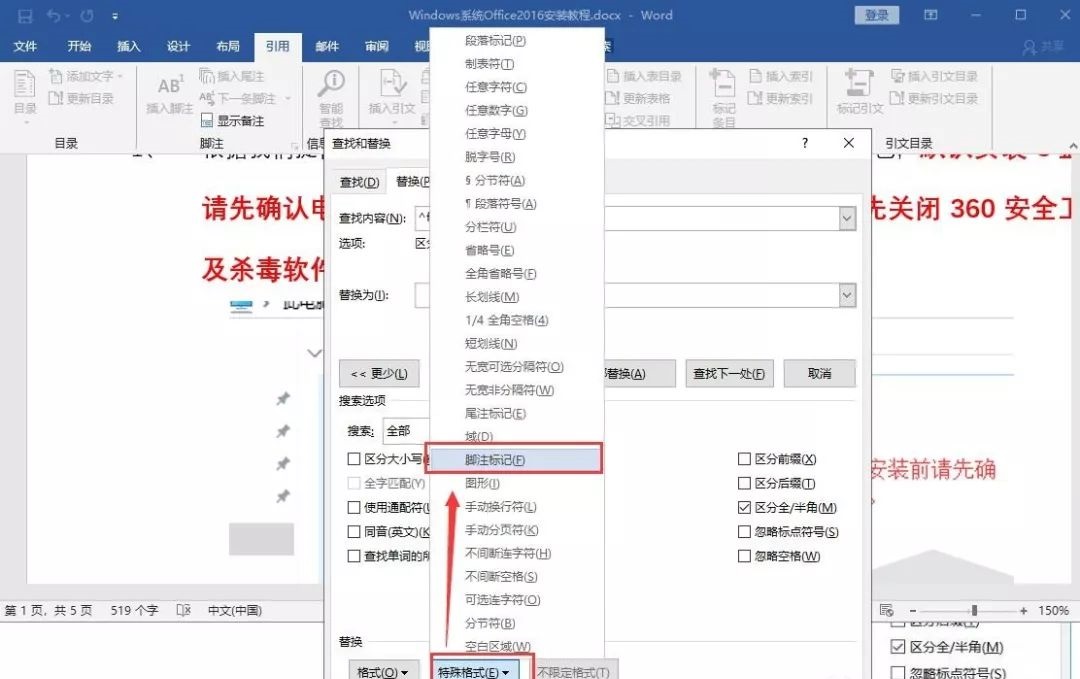Click the 插入引文目录 icon
1080x679 pixels.
pos(897,76)
